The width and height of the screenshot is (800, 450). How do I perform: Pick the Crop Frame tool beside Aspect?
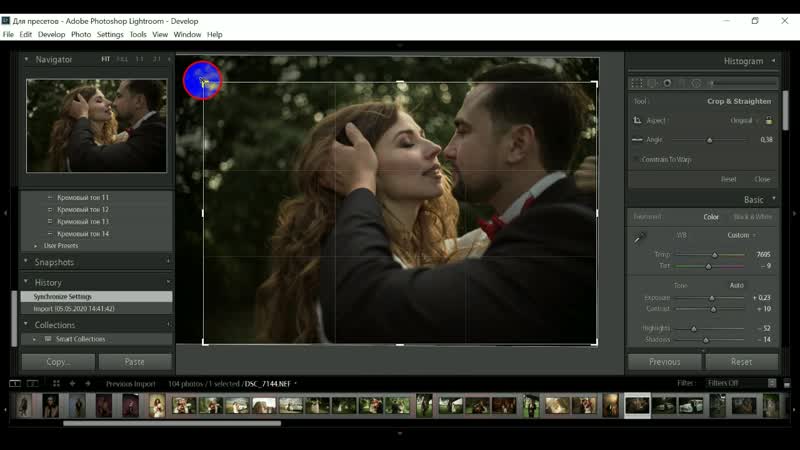click(637, 120)
